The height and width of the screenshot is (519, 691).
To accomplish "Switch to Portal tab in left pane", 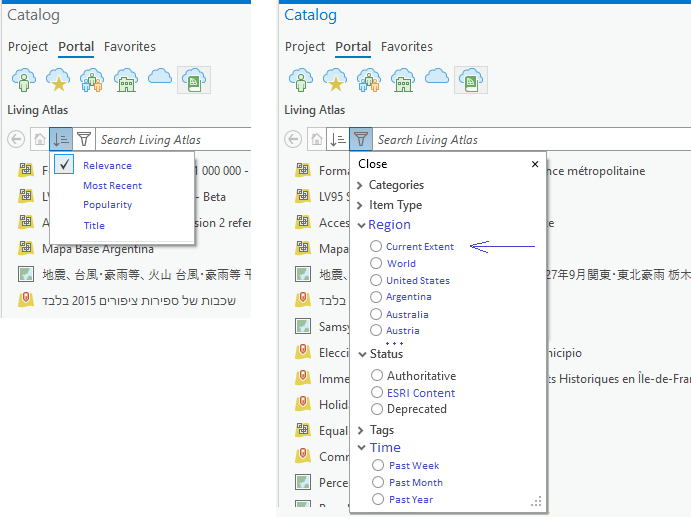I will (x=76, y=46).
